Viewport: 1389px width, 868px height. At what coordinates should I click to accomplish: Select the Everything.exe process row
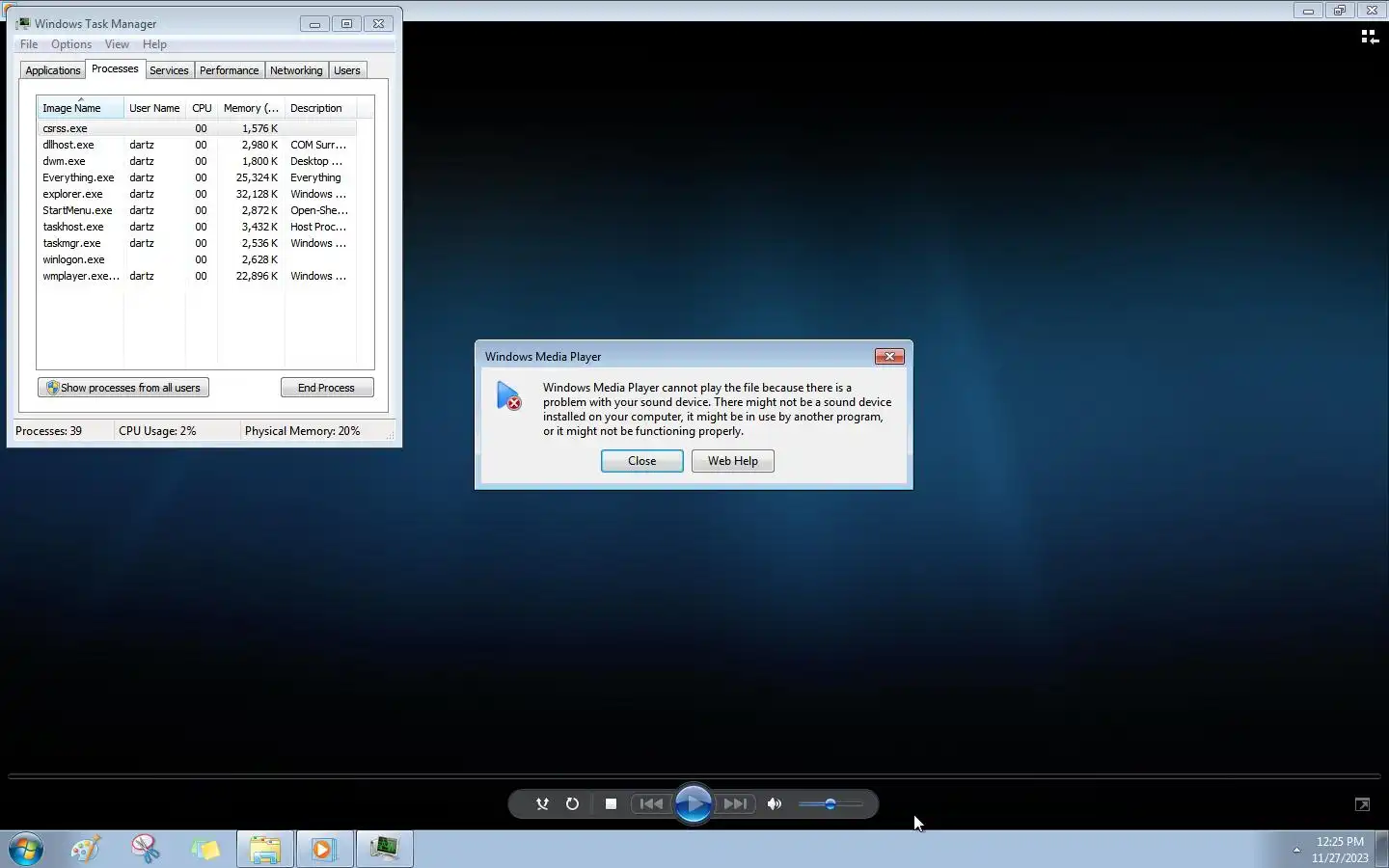197,177
